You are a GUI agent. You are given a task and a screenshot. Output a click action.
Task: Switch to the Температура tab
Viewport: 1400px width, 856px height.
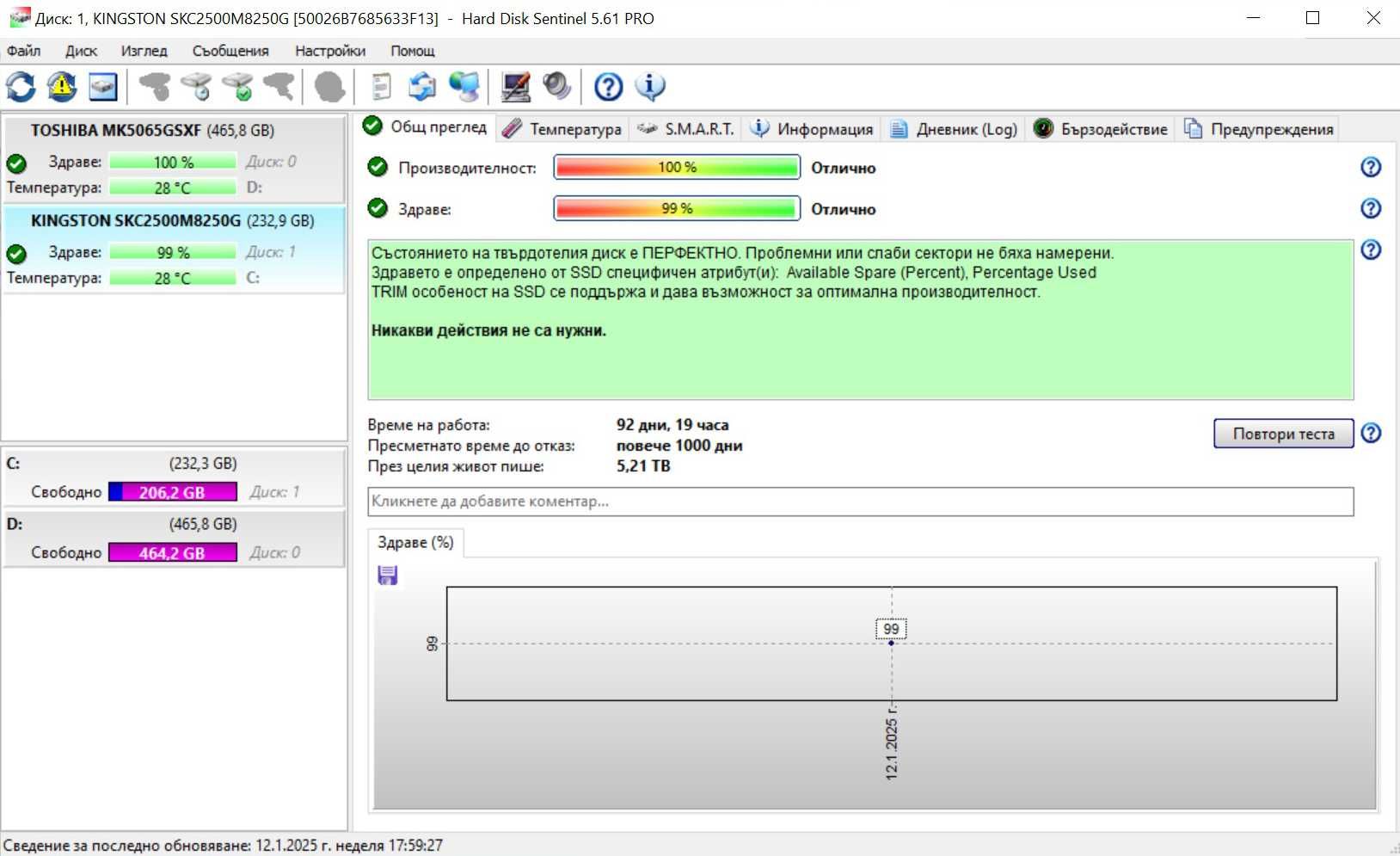click(562, 129)
